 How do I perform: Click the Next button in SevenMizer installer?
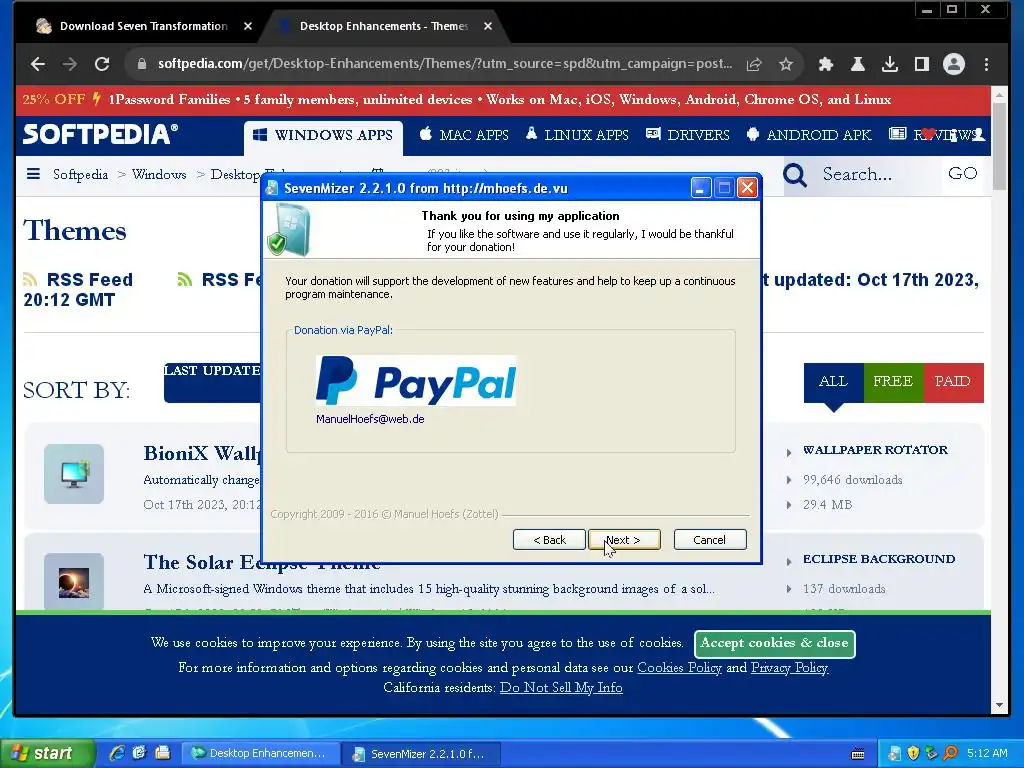pyautogui.click(x=624, y=539)
